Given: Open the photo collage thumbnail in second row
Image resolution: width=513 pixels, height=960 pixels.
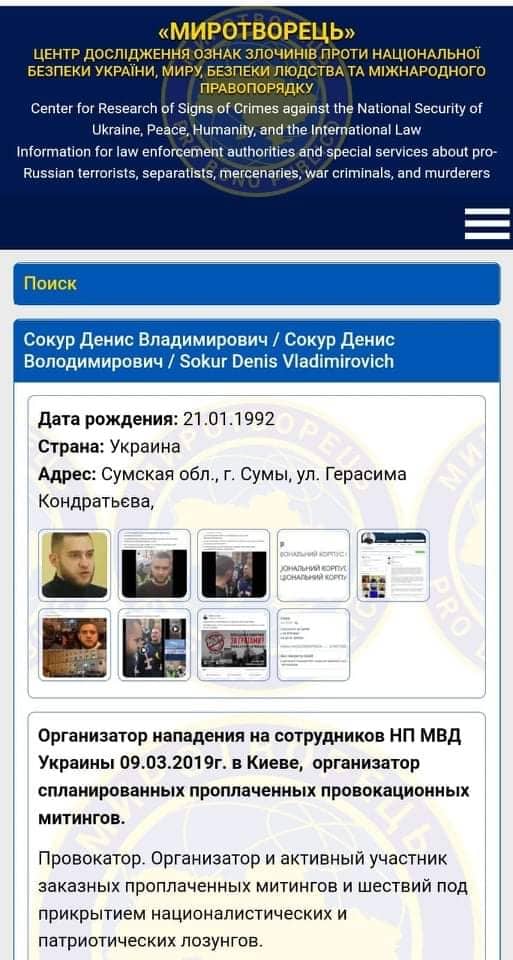Looking at the screenshot, I should (x=154, y=645).
